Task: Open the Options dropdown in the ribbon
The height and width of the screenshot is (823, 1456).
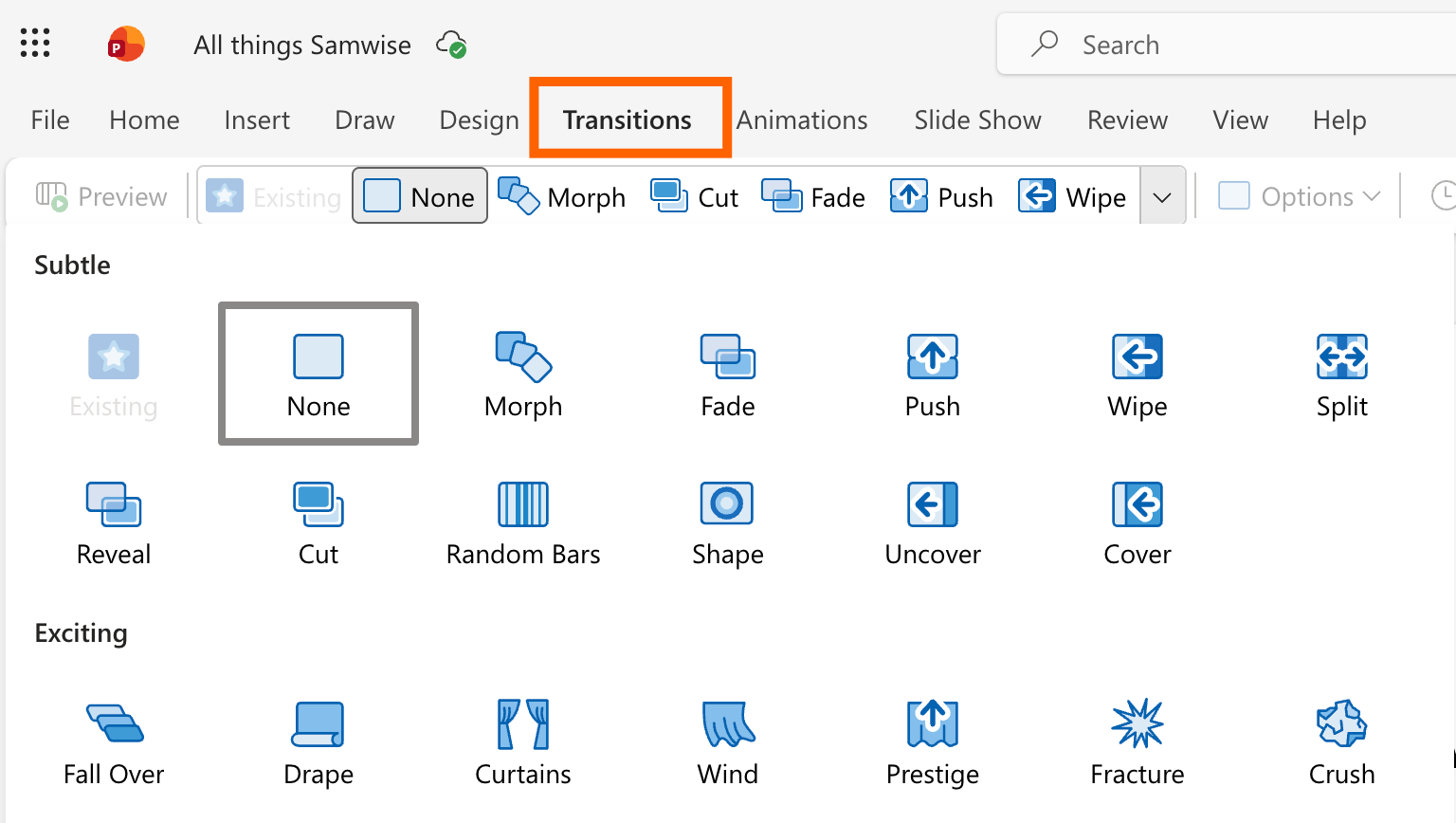Action: pos(1300,196)
